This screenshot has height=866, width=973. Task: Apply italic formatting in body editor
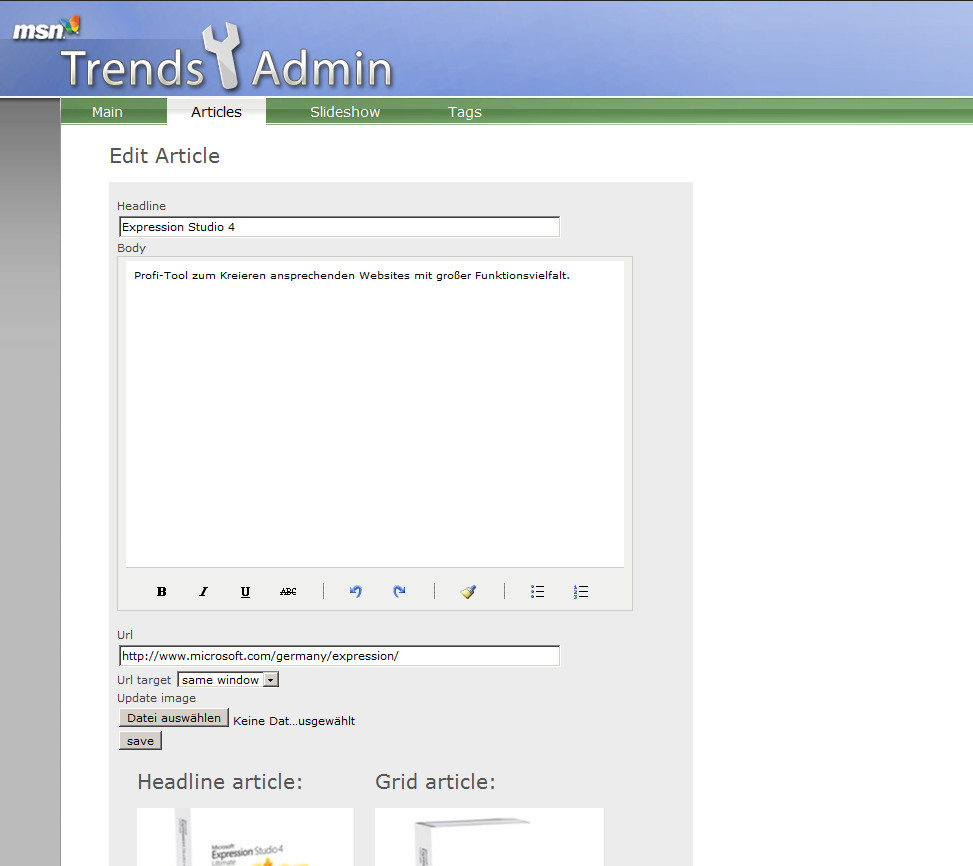[204, 591]
